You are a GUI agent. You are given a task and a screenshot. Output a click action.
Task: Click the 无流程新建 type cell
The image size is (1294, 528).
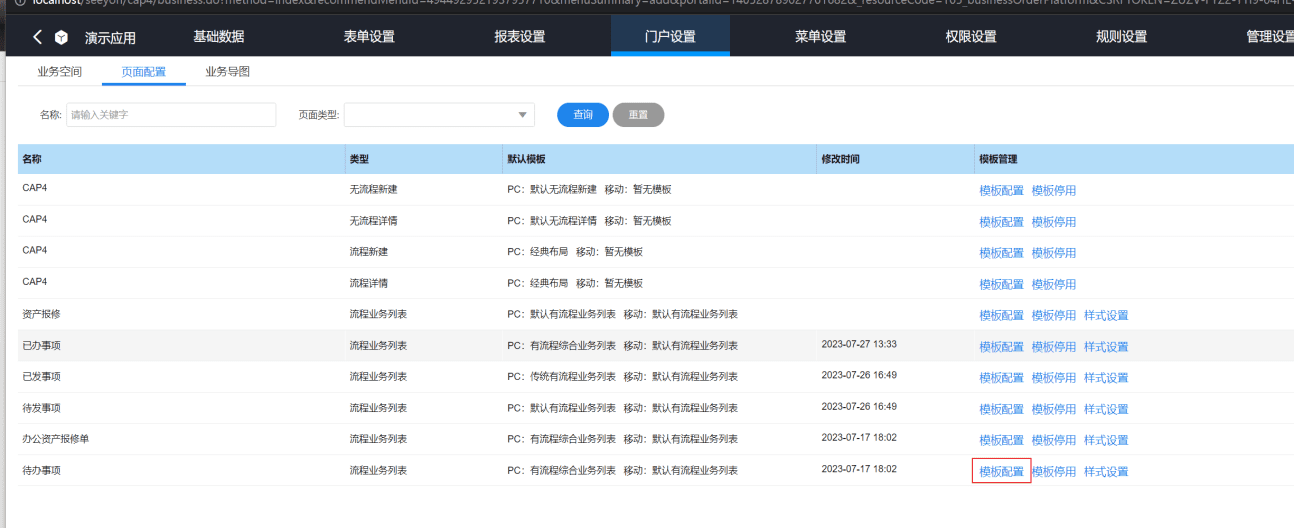[x=373, y=189]
